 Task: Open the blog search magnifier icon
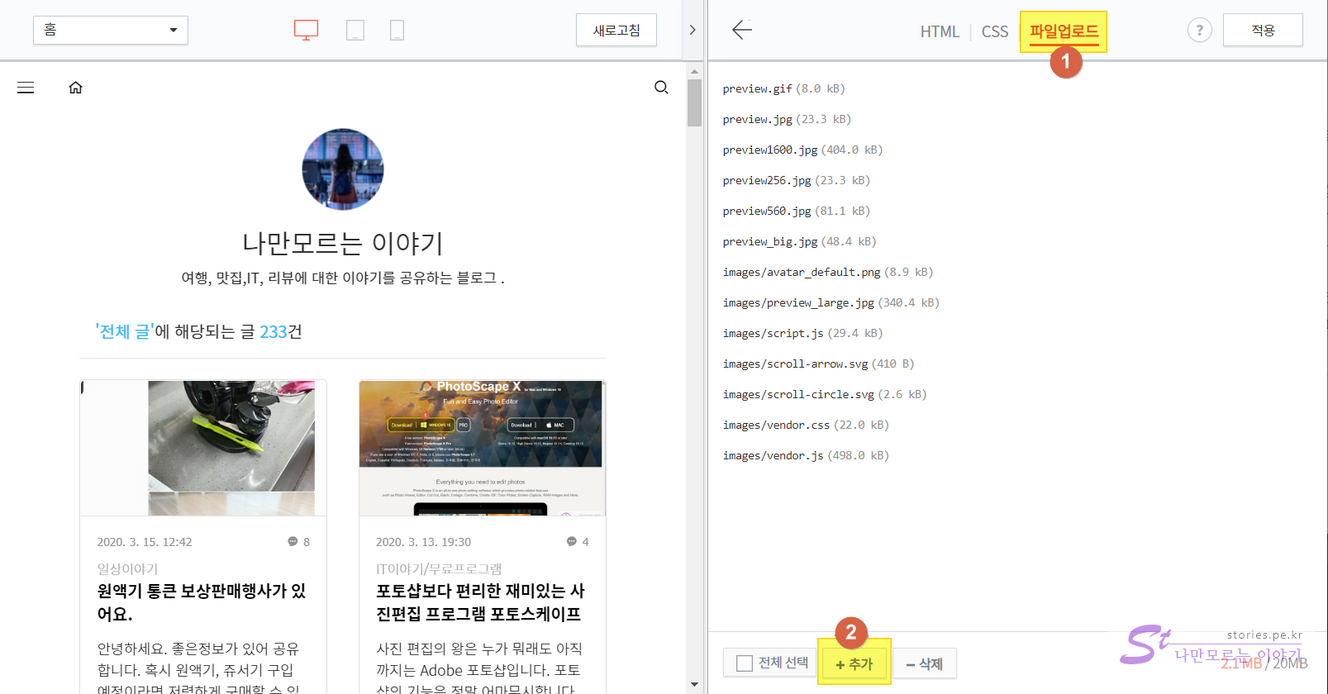pos(661,88)
